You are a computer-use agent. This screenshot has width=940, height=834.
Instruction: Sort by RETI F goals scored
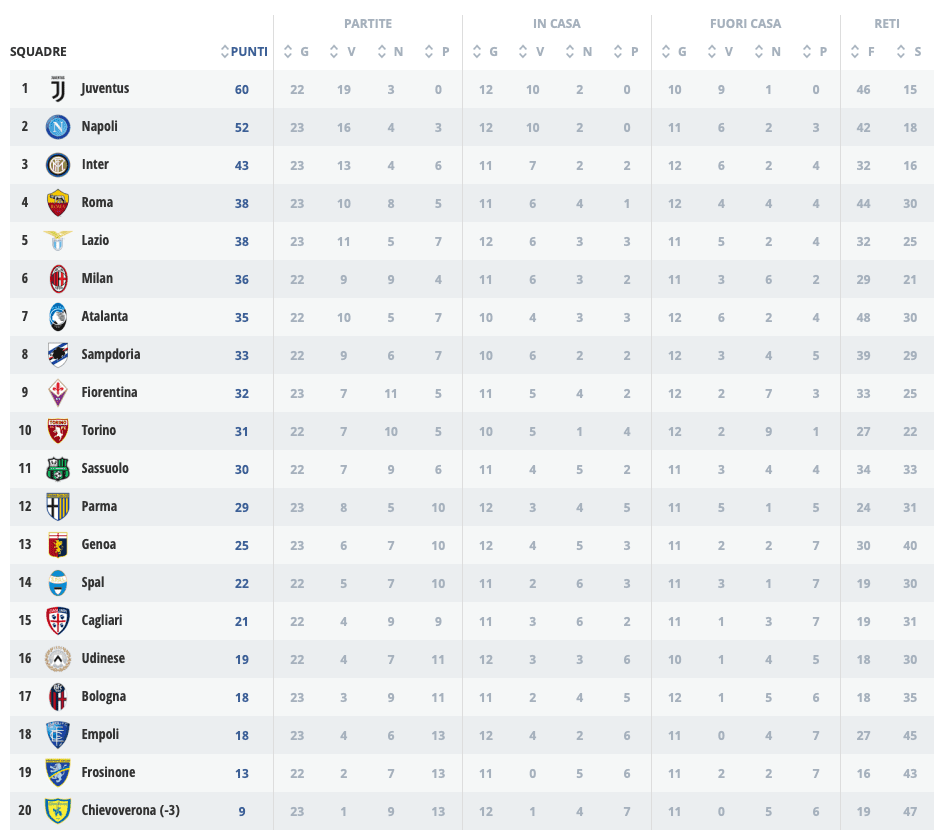tap(863, 52)
